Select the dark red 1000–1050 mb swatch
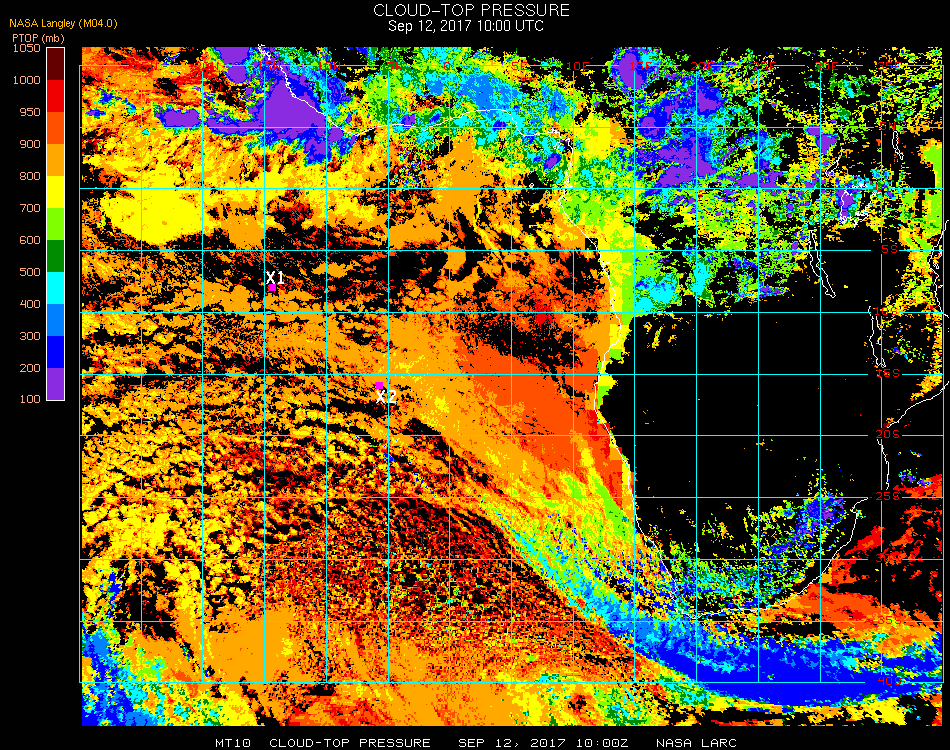950x750 pixels. [55, 64]
